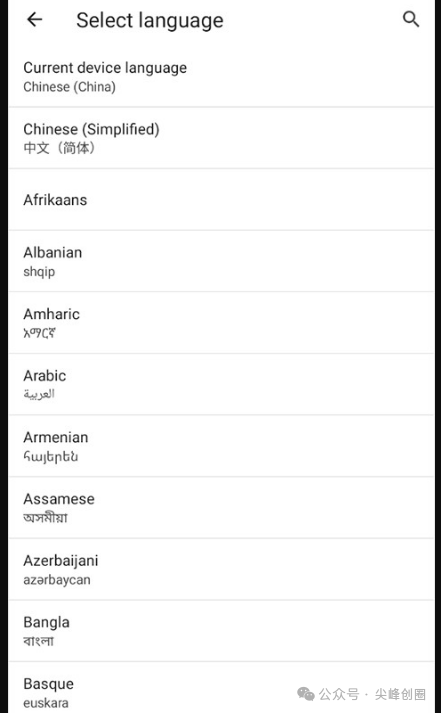Image resolution: width=441 pixels, height=713 pixels.
Task: Tap the Chinese (China) subtitle text
Action: 70,87
